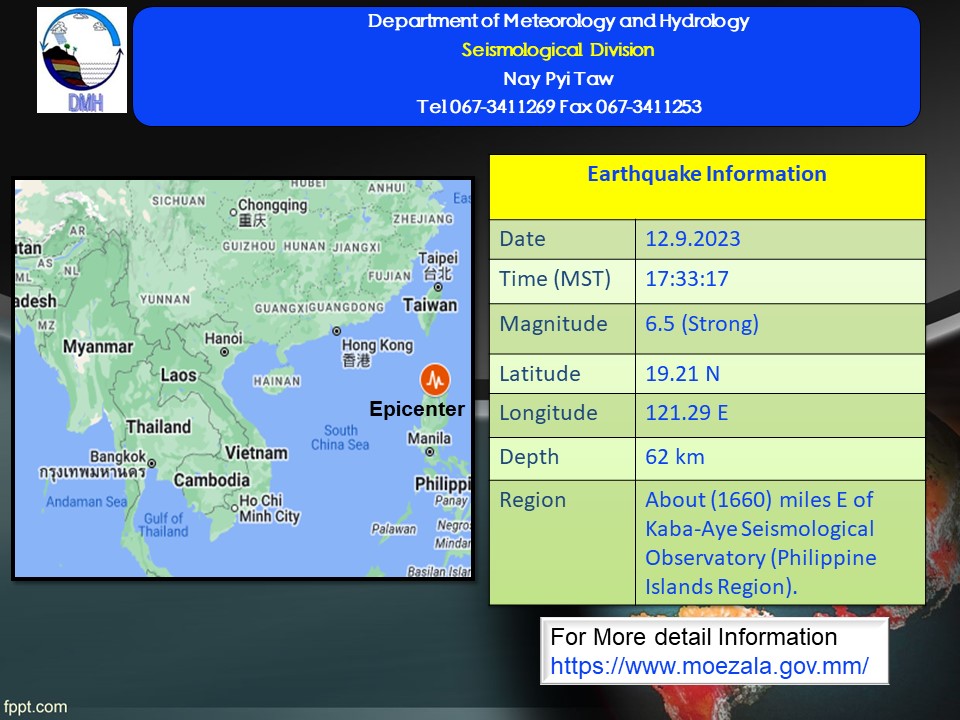This screenshot has width=960, height=720.
Task: Click the "Region" row label
Action: 533,501
